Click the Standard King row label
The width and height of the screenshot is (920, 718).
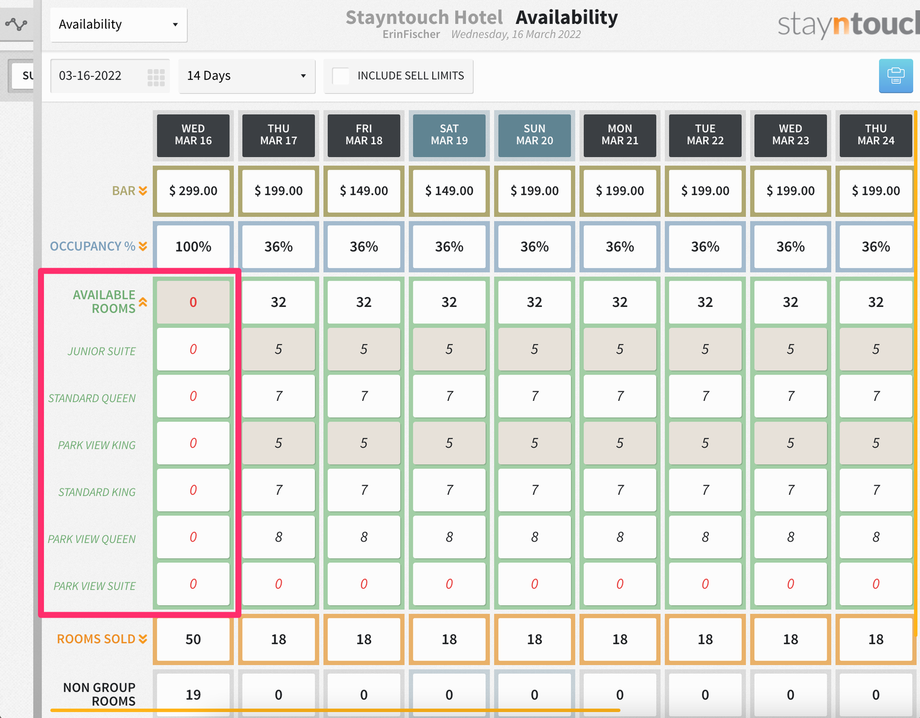point(97,492)
